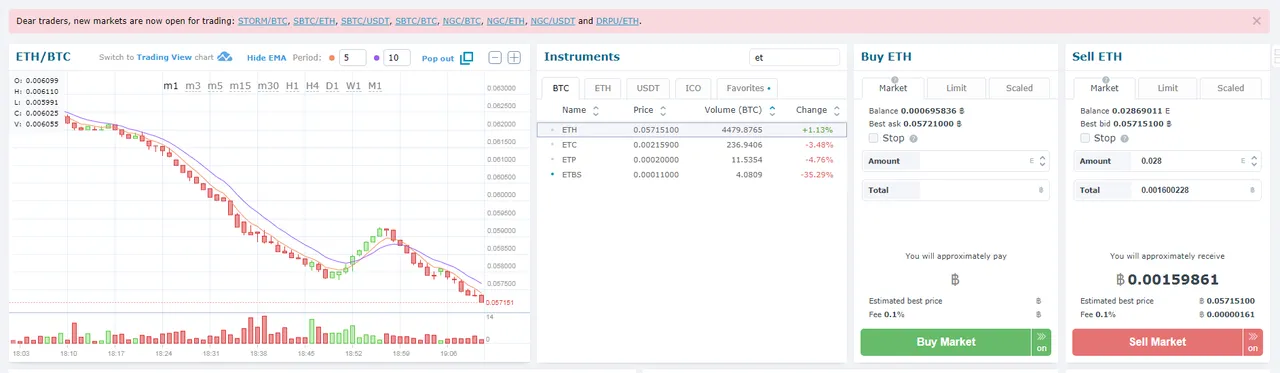Screen dimensions: 1280x373
Task: Select the H1 chart timeframe
Action: coord(292,86)
